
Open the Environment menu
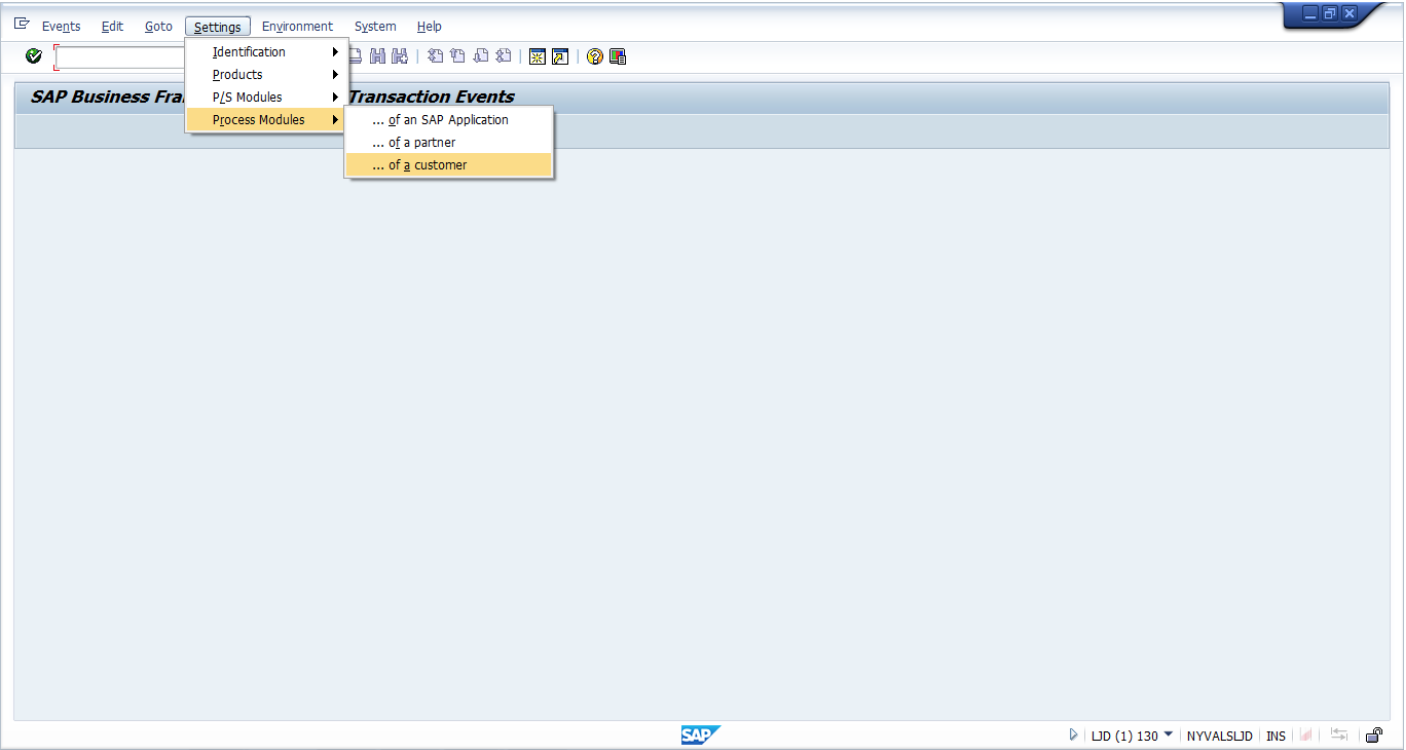click(x=297, y=26)
